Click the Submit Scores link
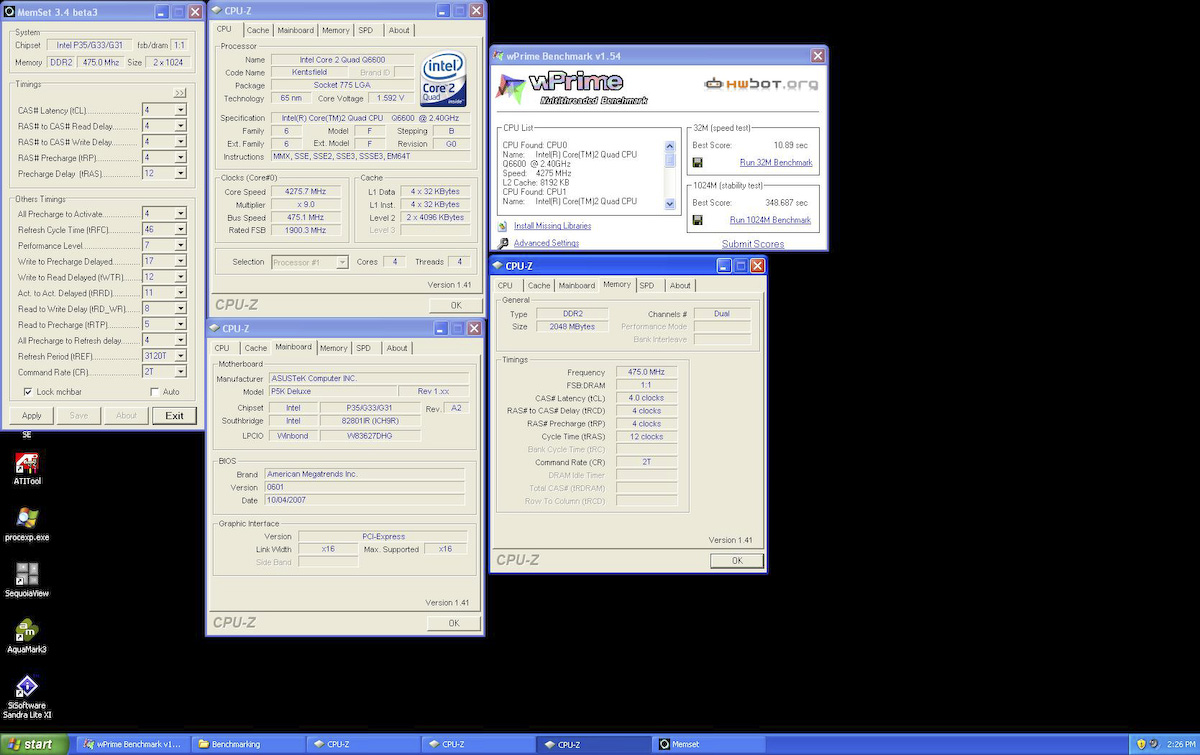1200x755 pixels. pyautogui.click(x=753, y=244)
